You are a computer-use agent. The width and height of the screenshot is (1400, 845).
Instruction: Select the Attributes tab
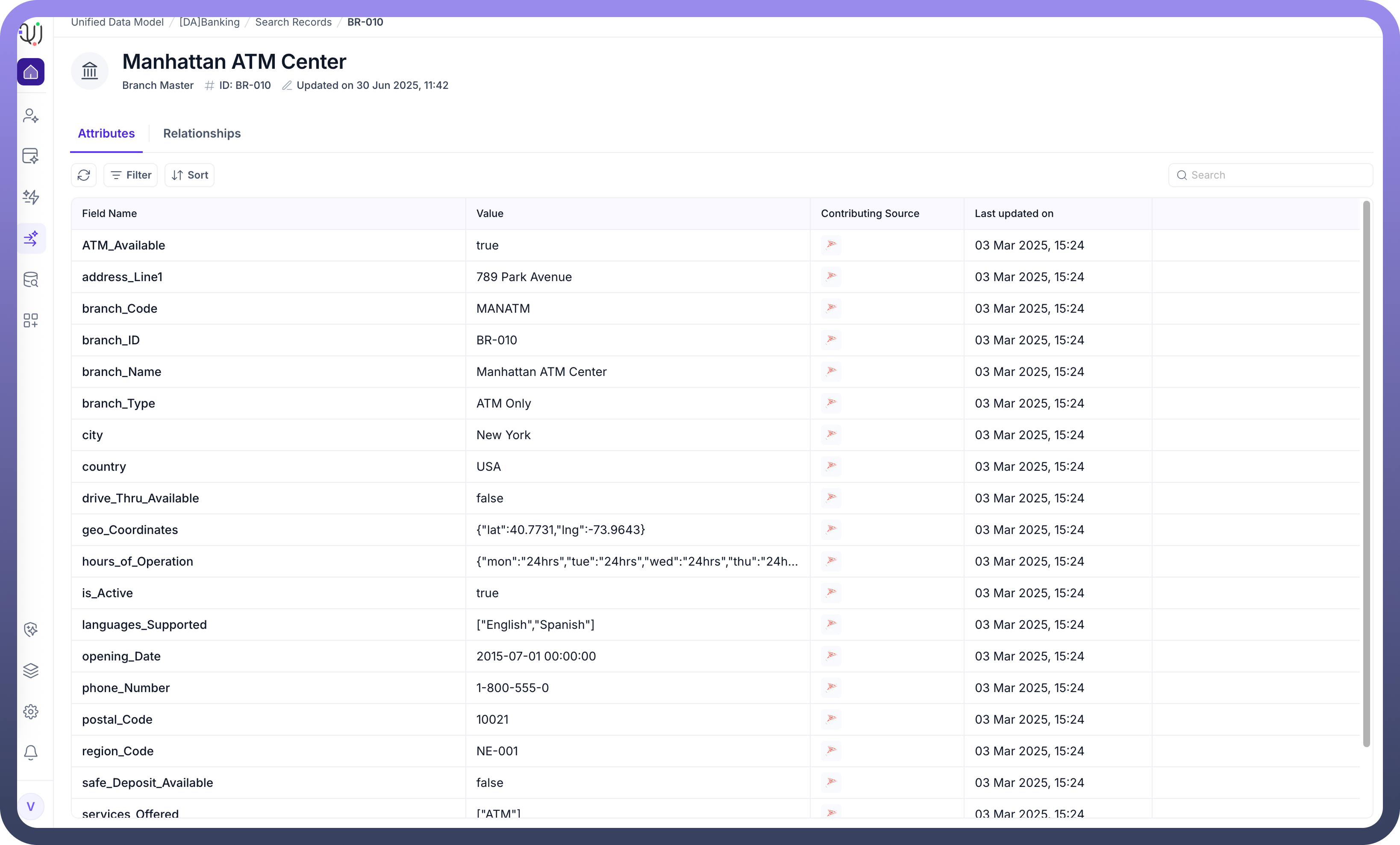point(106,133)
